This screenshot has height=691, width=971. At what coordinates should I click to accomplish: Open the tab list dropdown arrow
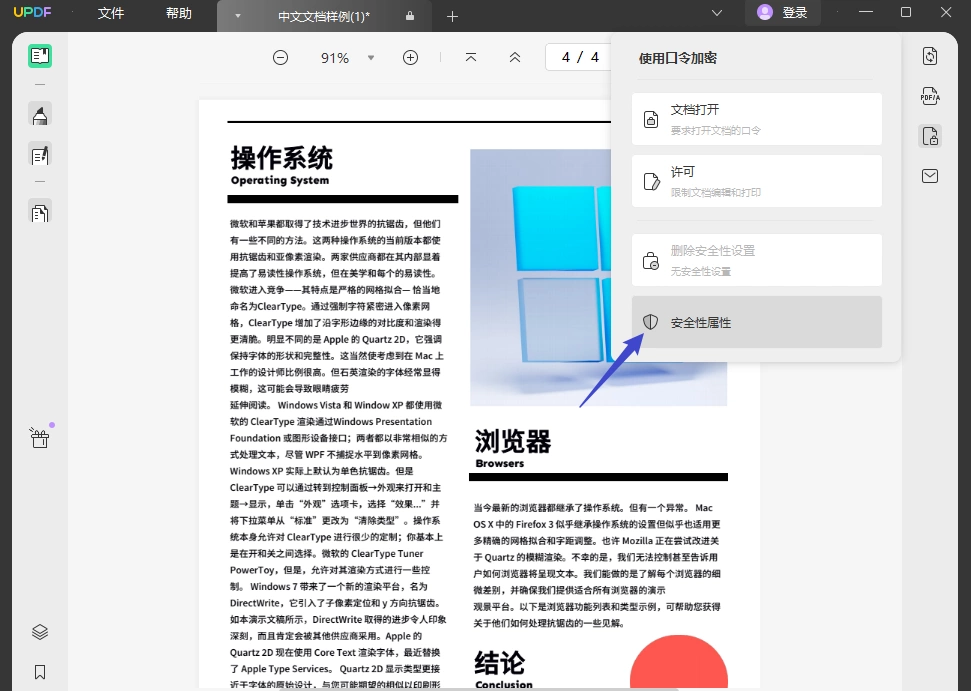tap(238, 16)
